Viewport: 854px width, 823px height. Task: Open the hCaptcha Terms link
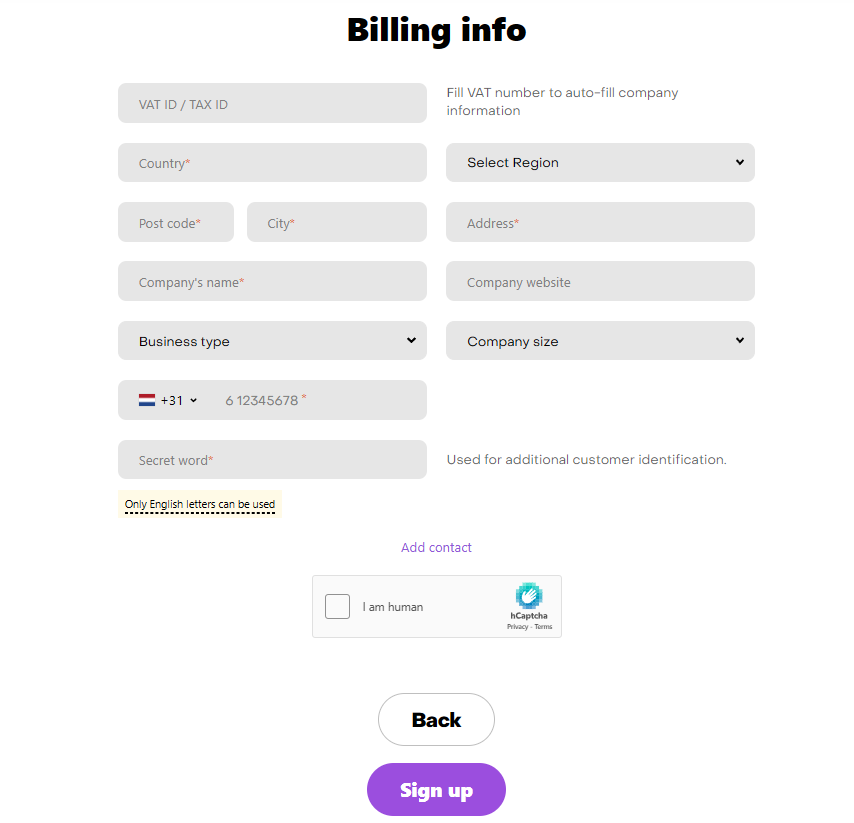[543, 627]
